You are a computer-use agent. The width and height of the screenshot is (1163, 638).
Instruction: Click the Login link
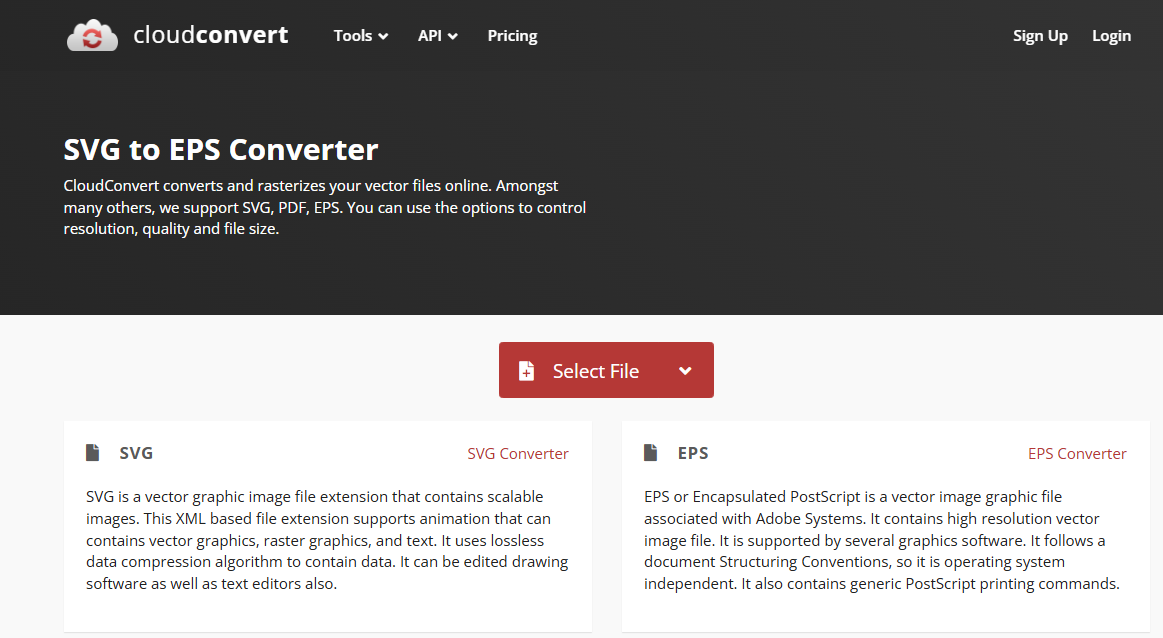pyautogui.click(x=1111, y=36)
